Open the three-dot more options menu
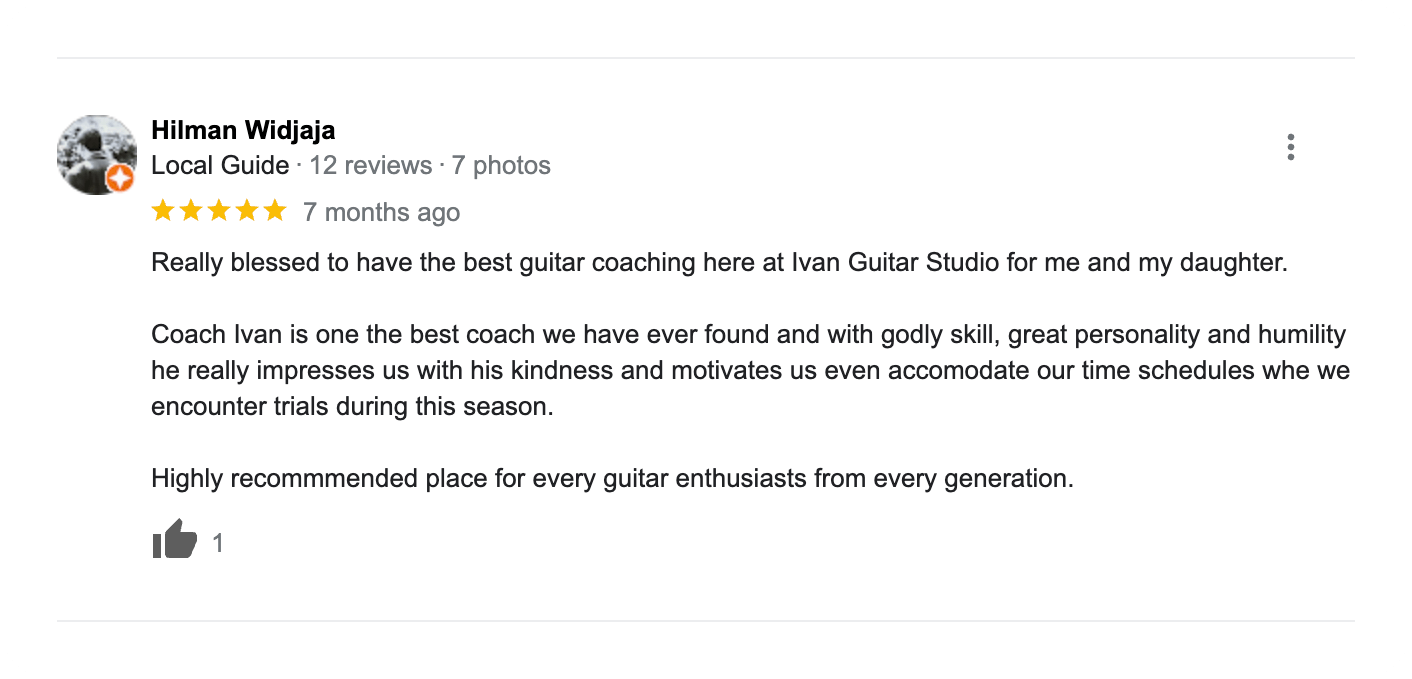Screen dimensions: 1412x679 (1291, 147)
